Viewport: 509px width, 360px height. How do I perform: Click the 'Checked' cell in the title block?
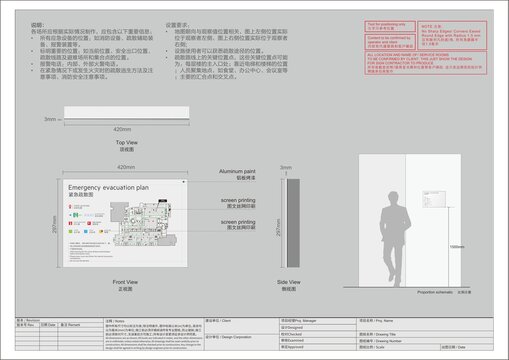pyautogui.click(x=318, y=334)
